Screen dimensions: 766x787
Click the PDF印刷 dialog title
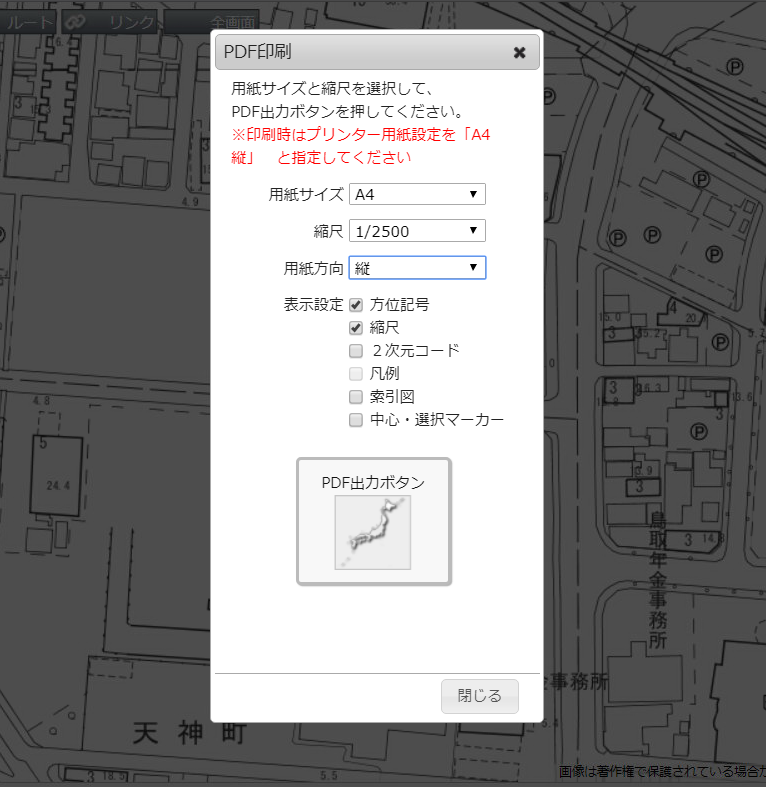258,52
